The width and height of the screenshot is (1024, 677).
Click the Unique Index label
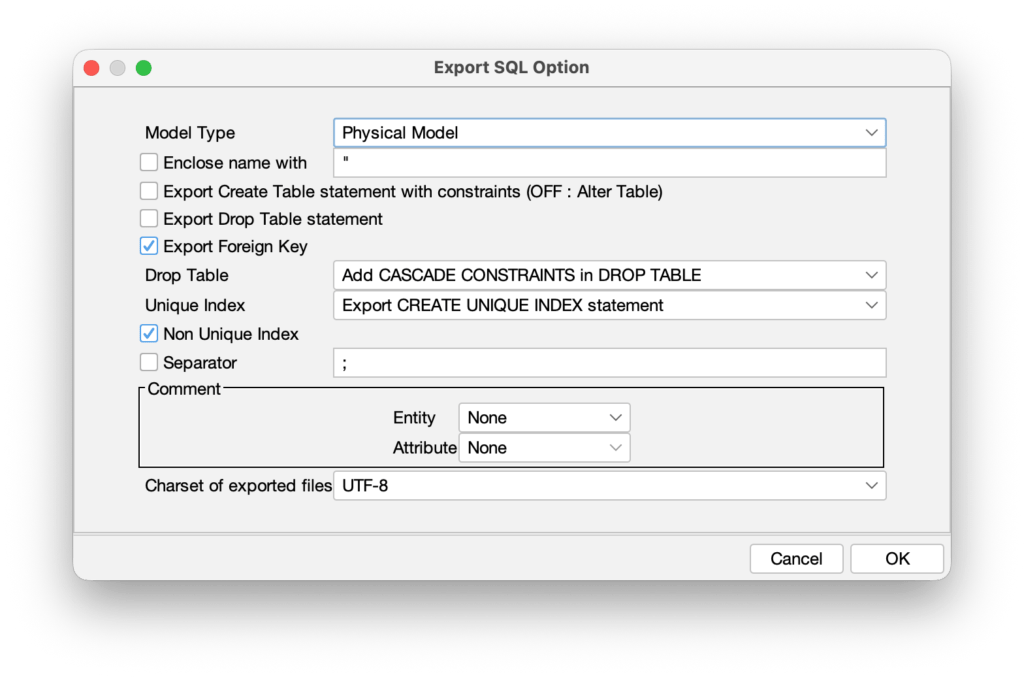coord(195,305)
